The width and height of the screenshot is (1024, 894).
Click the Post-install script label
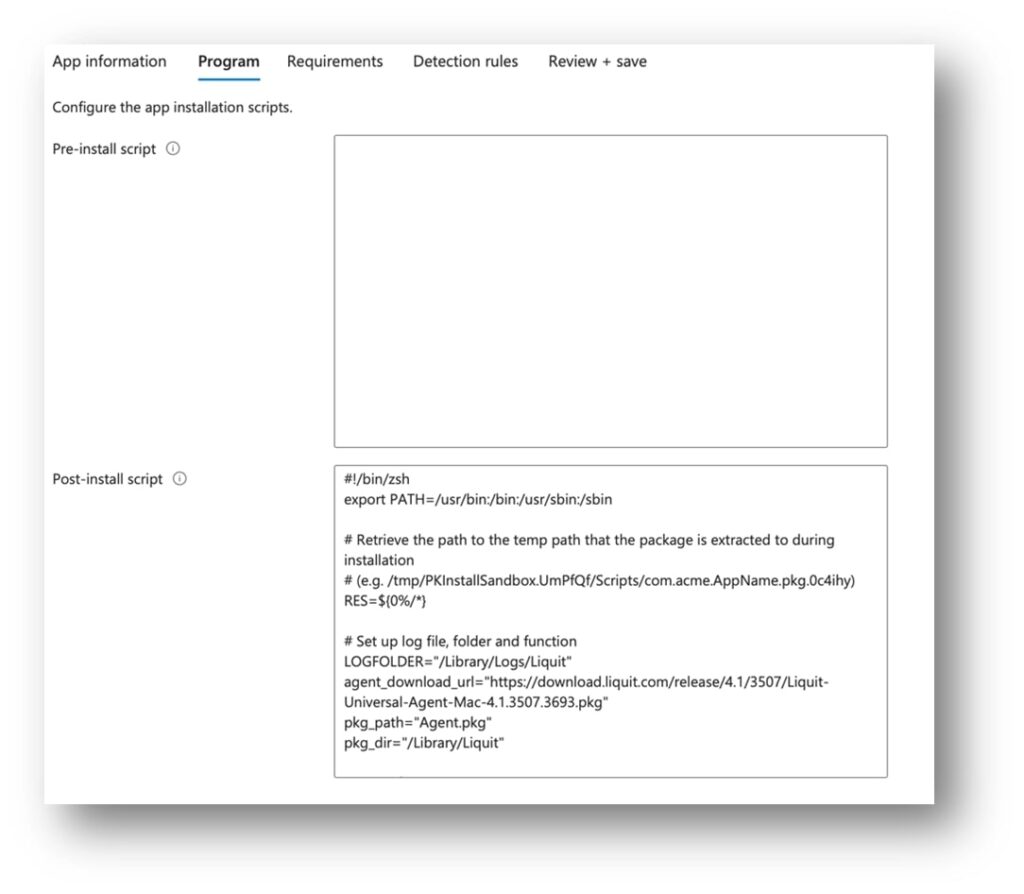click(110, 479)
